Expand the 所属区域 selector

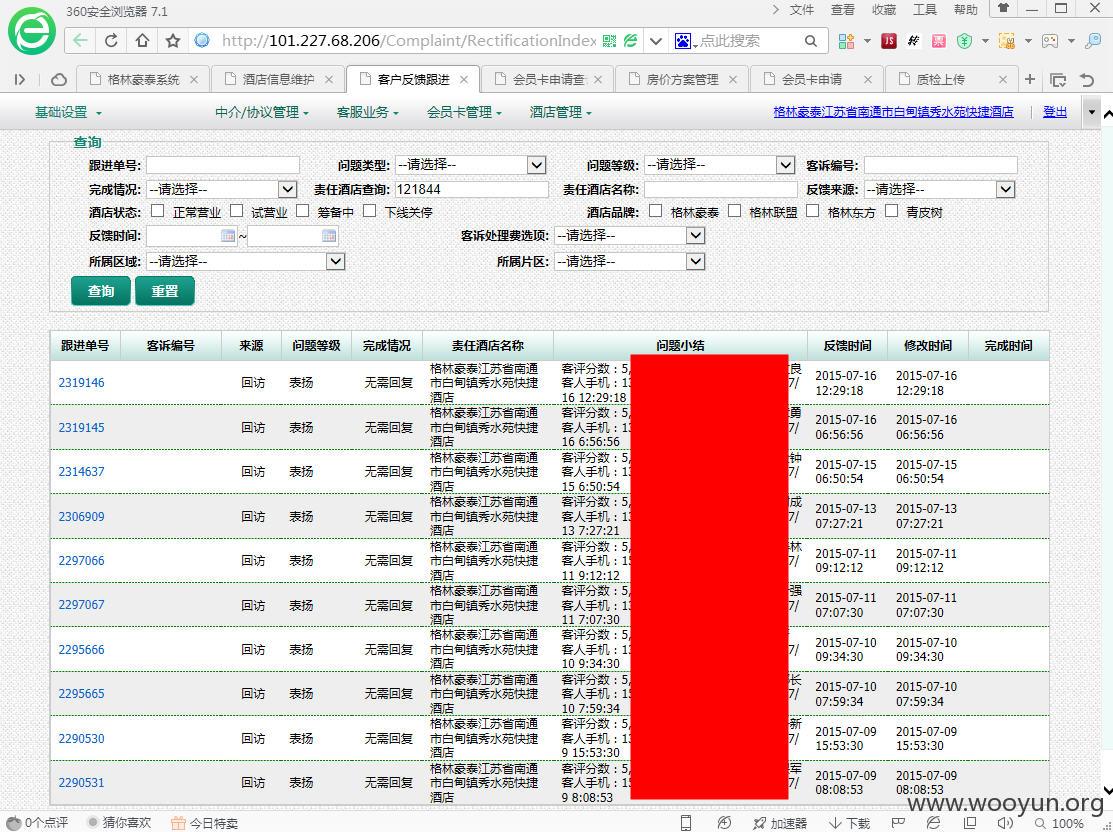[246, 262]
